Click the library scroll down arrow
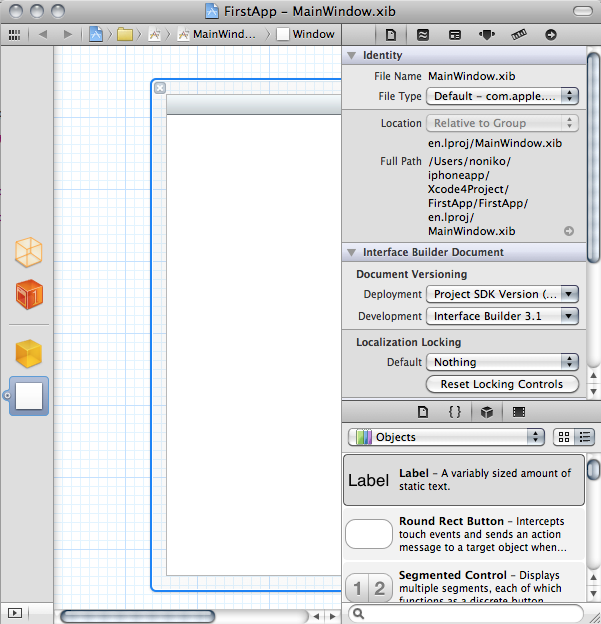The height and width of the screenshot is (624, 601). pyautogui.click(x=593, y=593)
